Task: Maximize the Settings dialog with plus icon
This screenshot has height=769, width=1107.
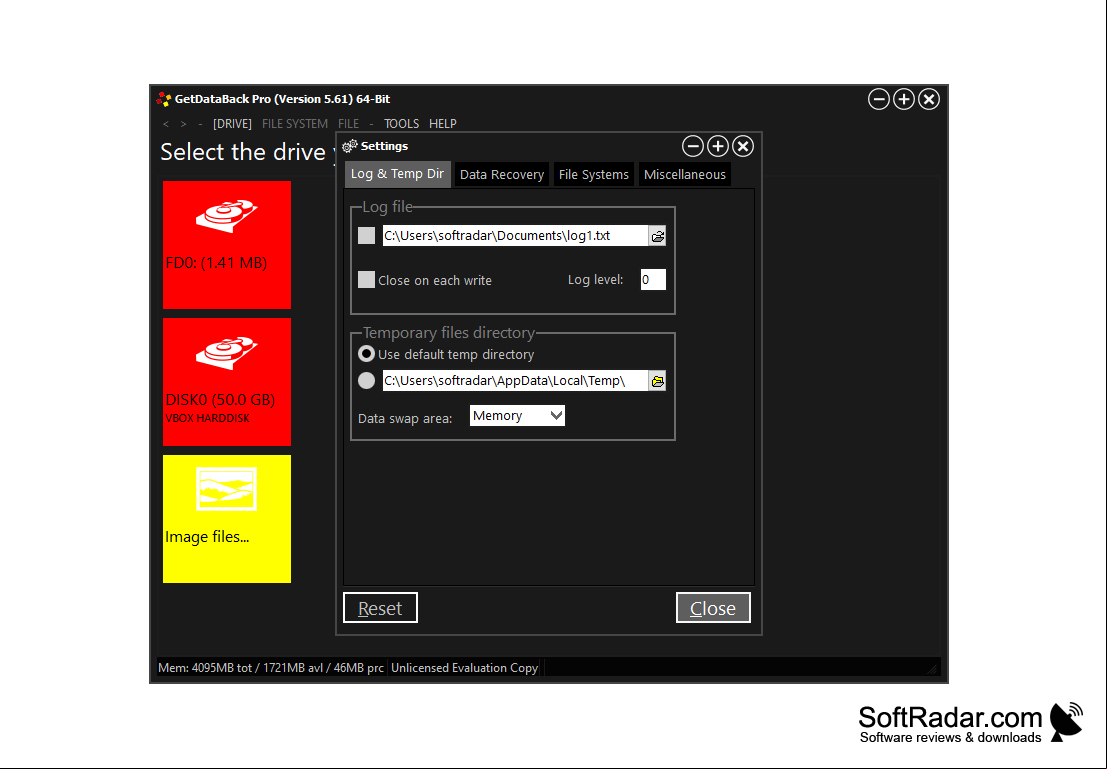Action: point(717,146)
